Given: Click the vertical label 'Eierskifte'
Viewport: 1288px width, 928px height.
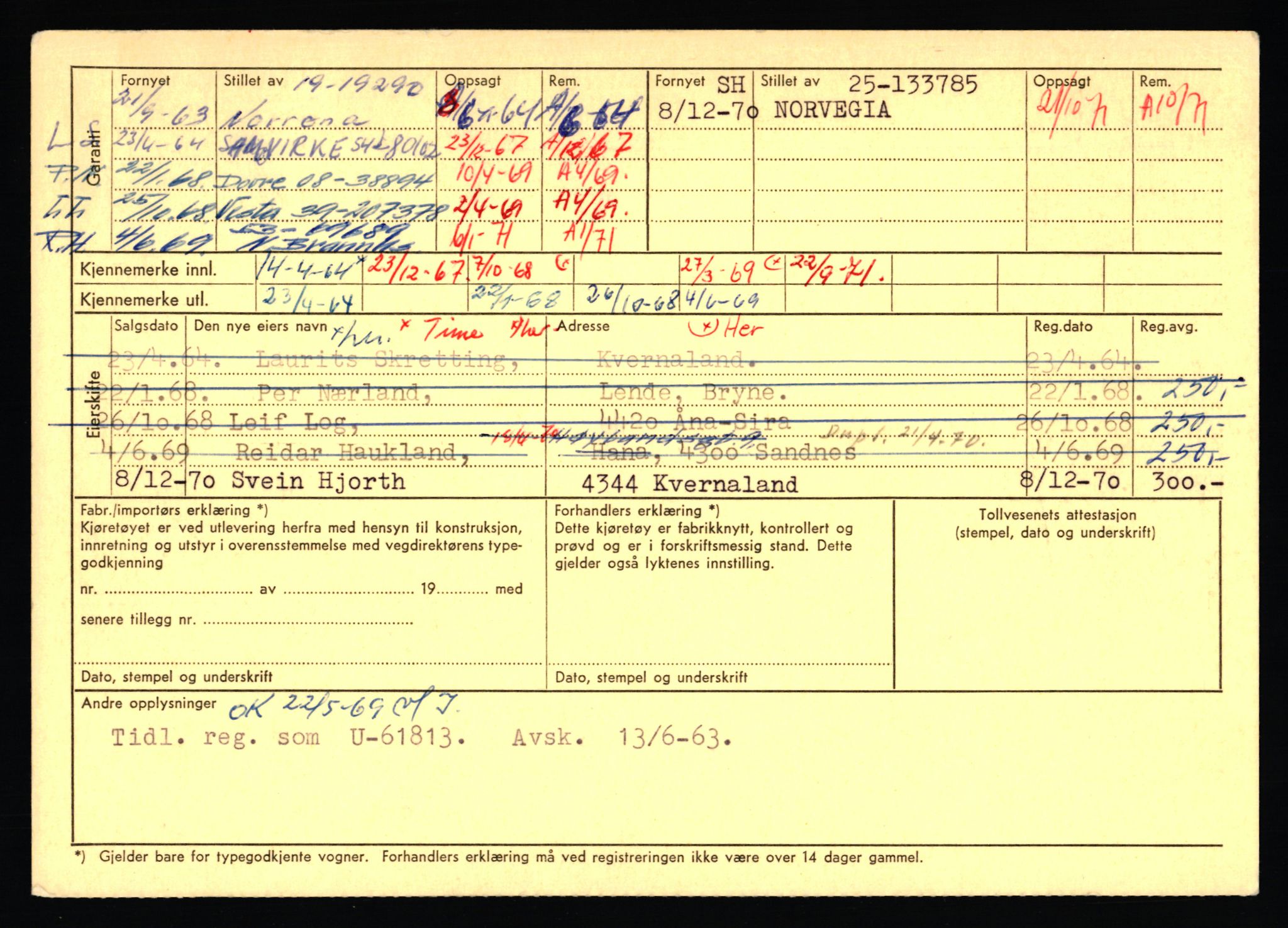Looking at the screenshot, I should tap(93, 405).
